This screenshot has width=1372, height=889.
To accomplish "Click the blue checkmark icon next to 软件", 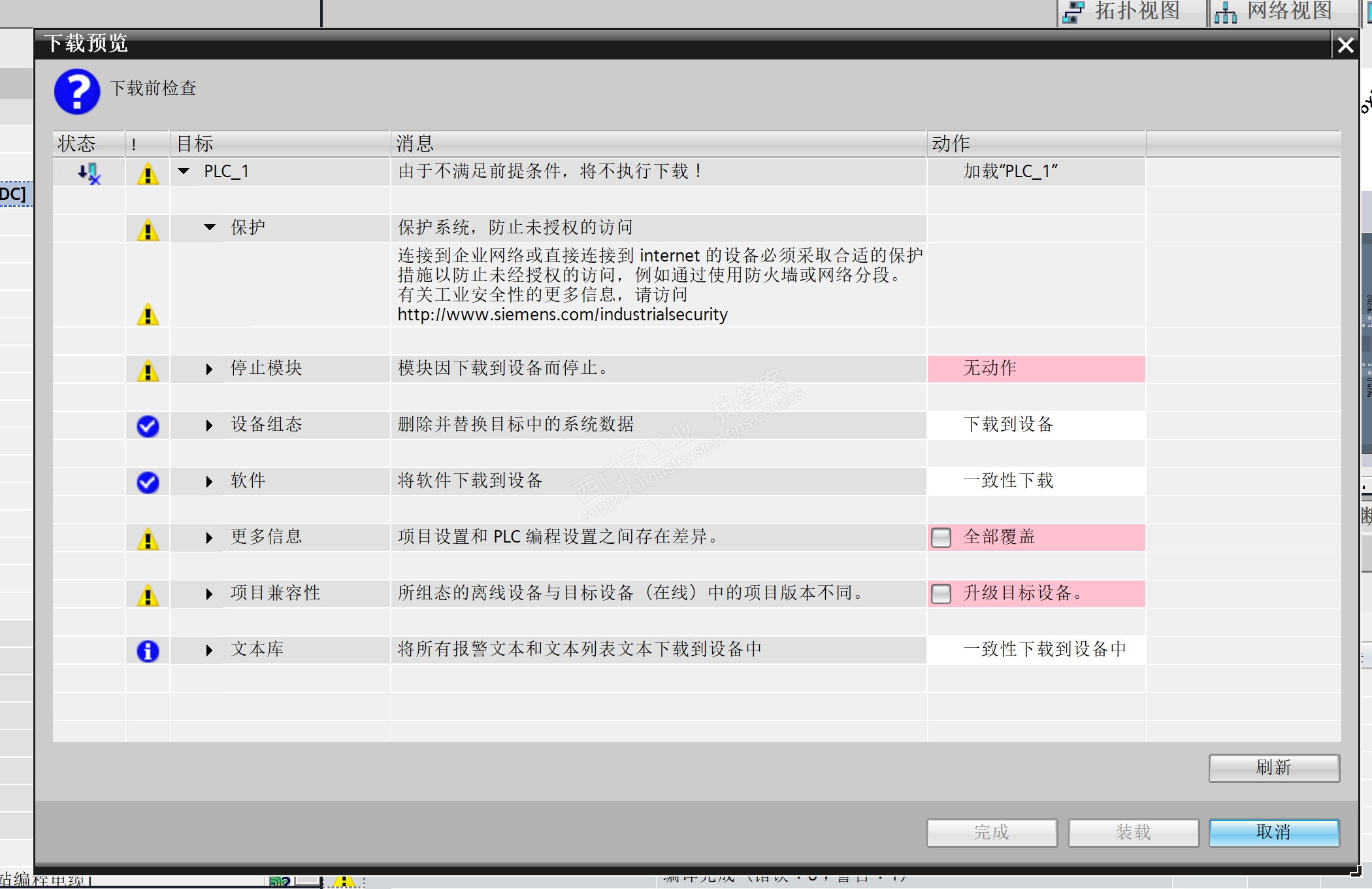I will [148, 482].
